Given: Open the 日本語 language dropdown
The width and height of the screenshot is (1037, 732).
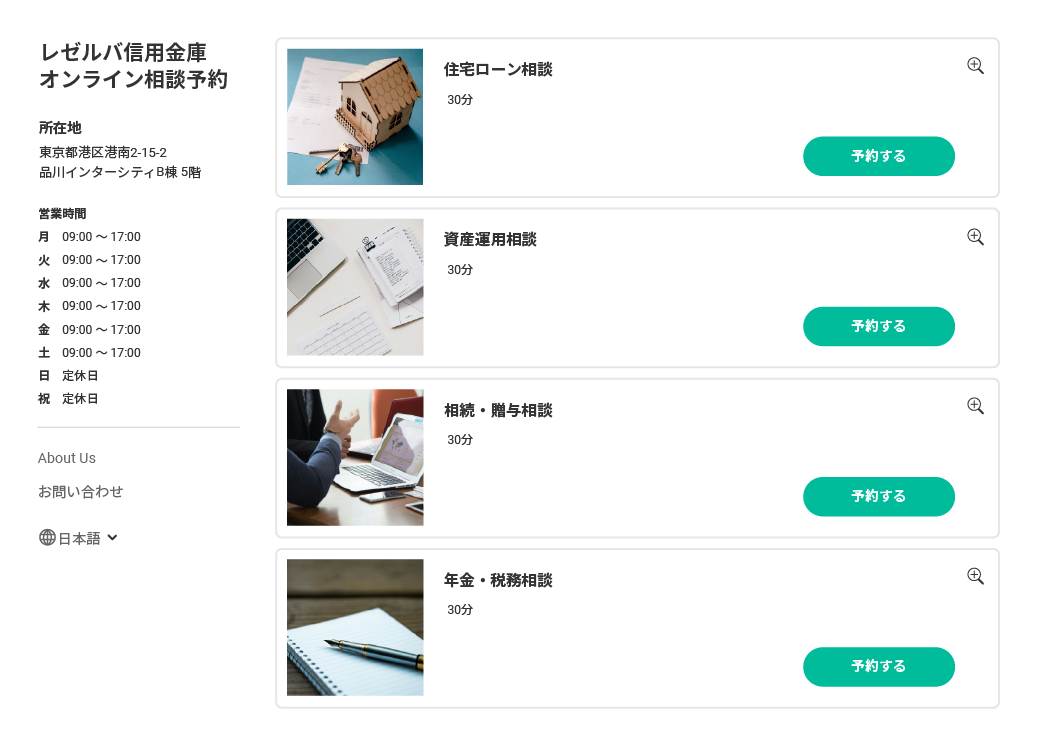Looking at the screenshot, I should [78, 538].
